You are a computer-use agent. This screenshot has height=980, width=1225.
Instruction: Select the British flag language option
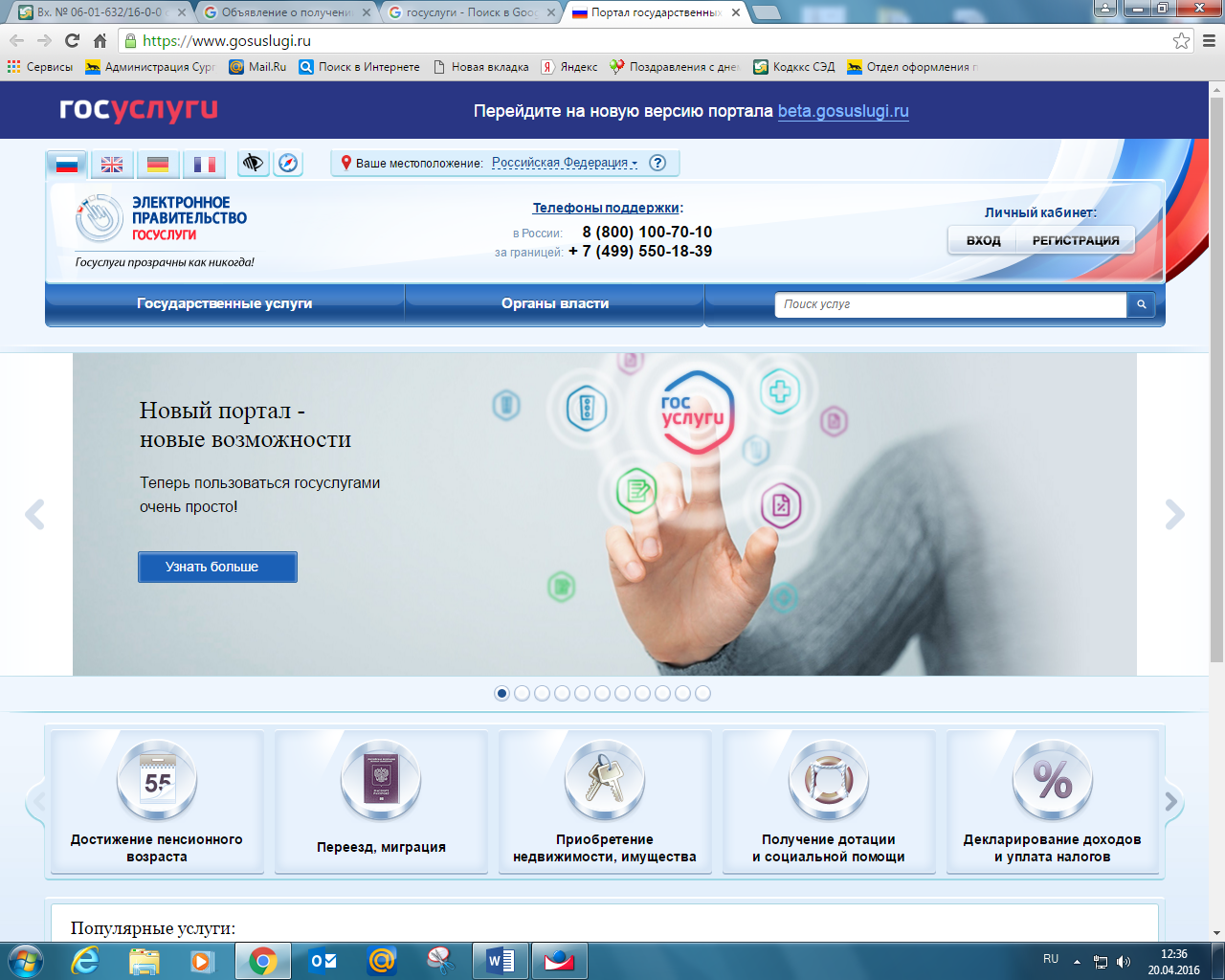coord(112,164)
